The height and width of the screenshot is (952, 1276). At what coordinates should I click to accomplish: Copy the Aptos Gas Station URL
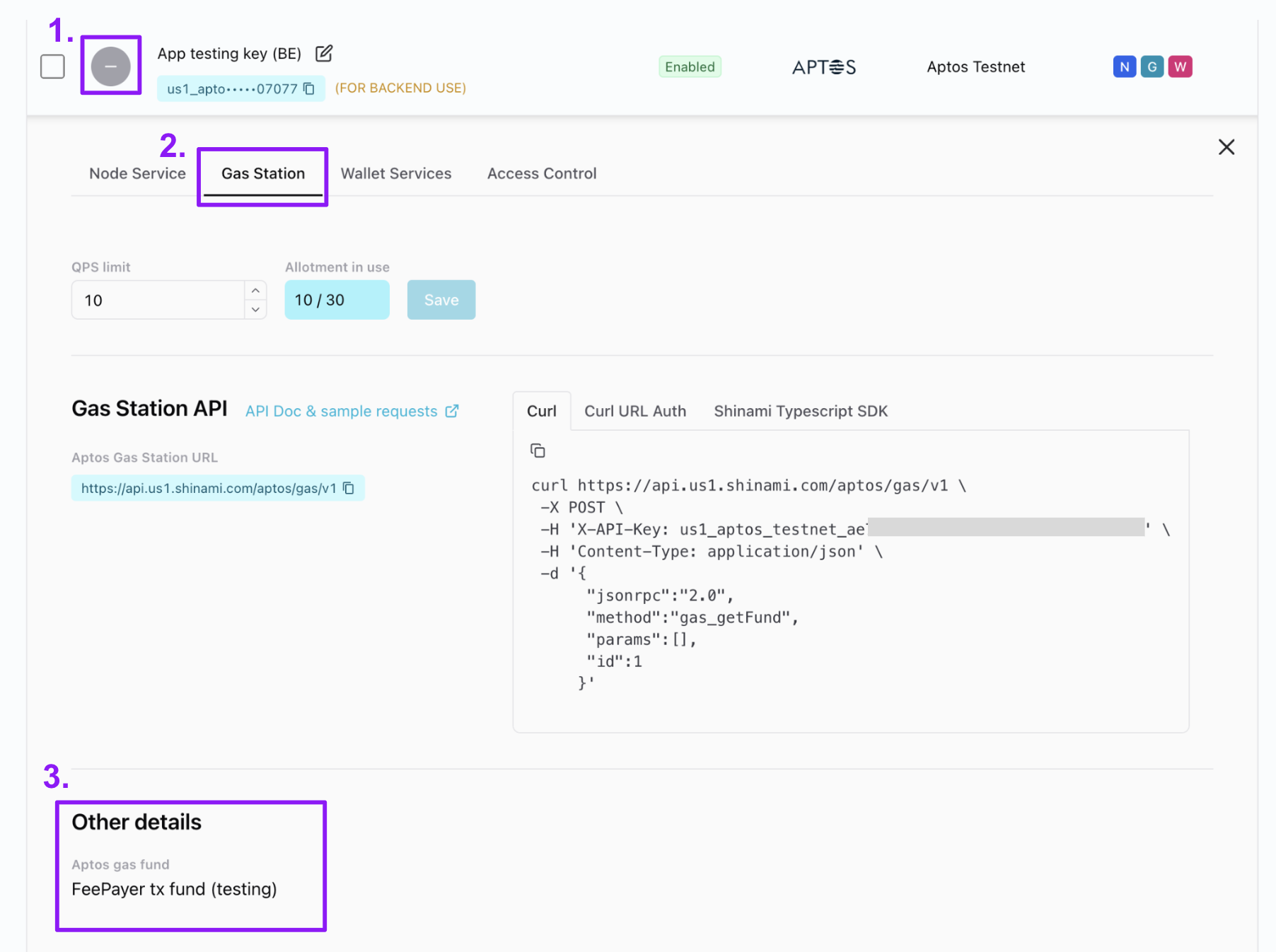(349, 488)
